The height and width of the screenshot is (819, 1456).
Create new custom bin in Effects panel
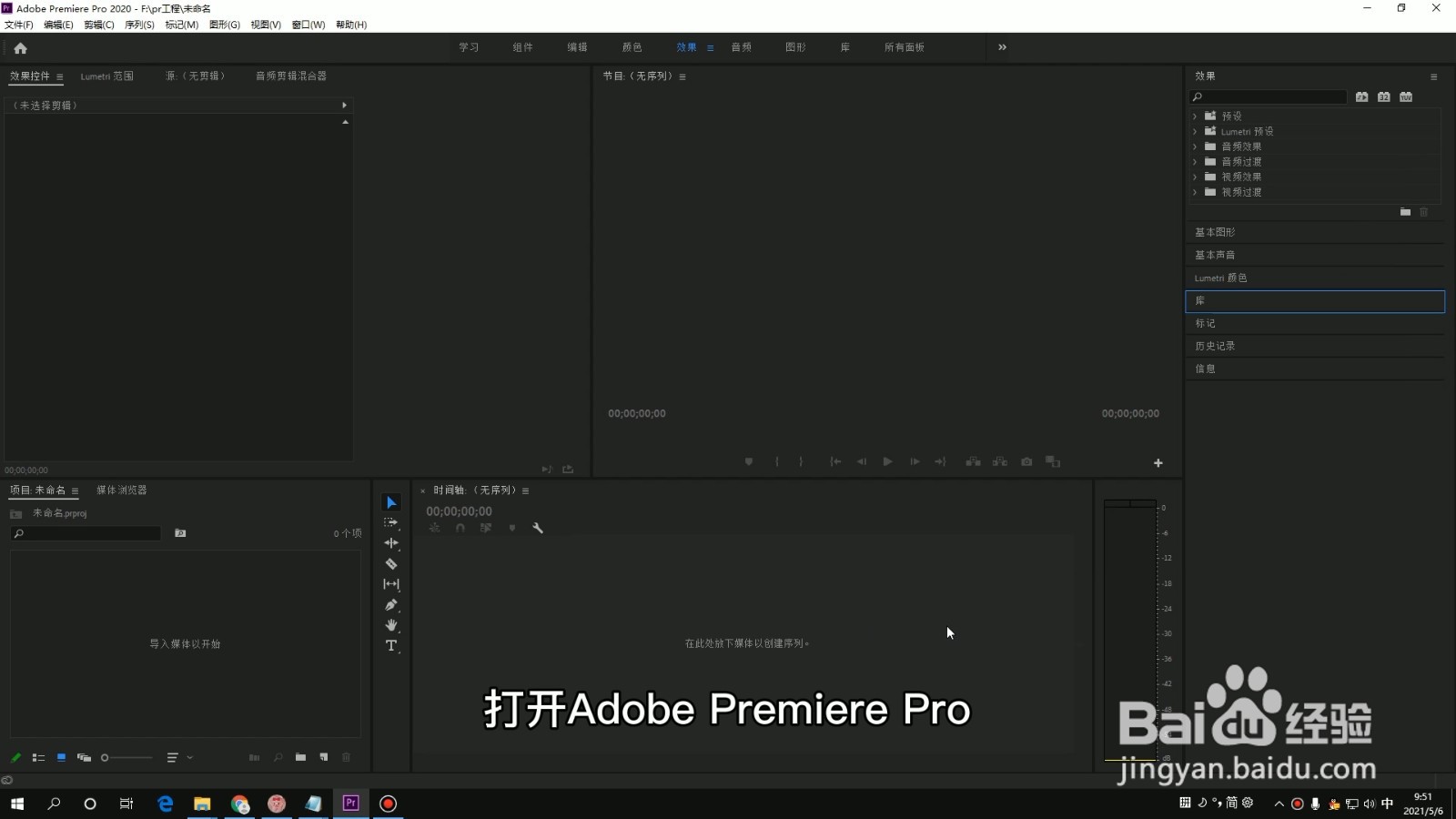[x=1405, y=212]
